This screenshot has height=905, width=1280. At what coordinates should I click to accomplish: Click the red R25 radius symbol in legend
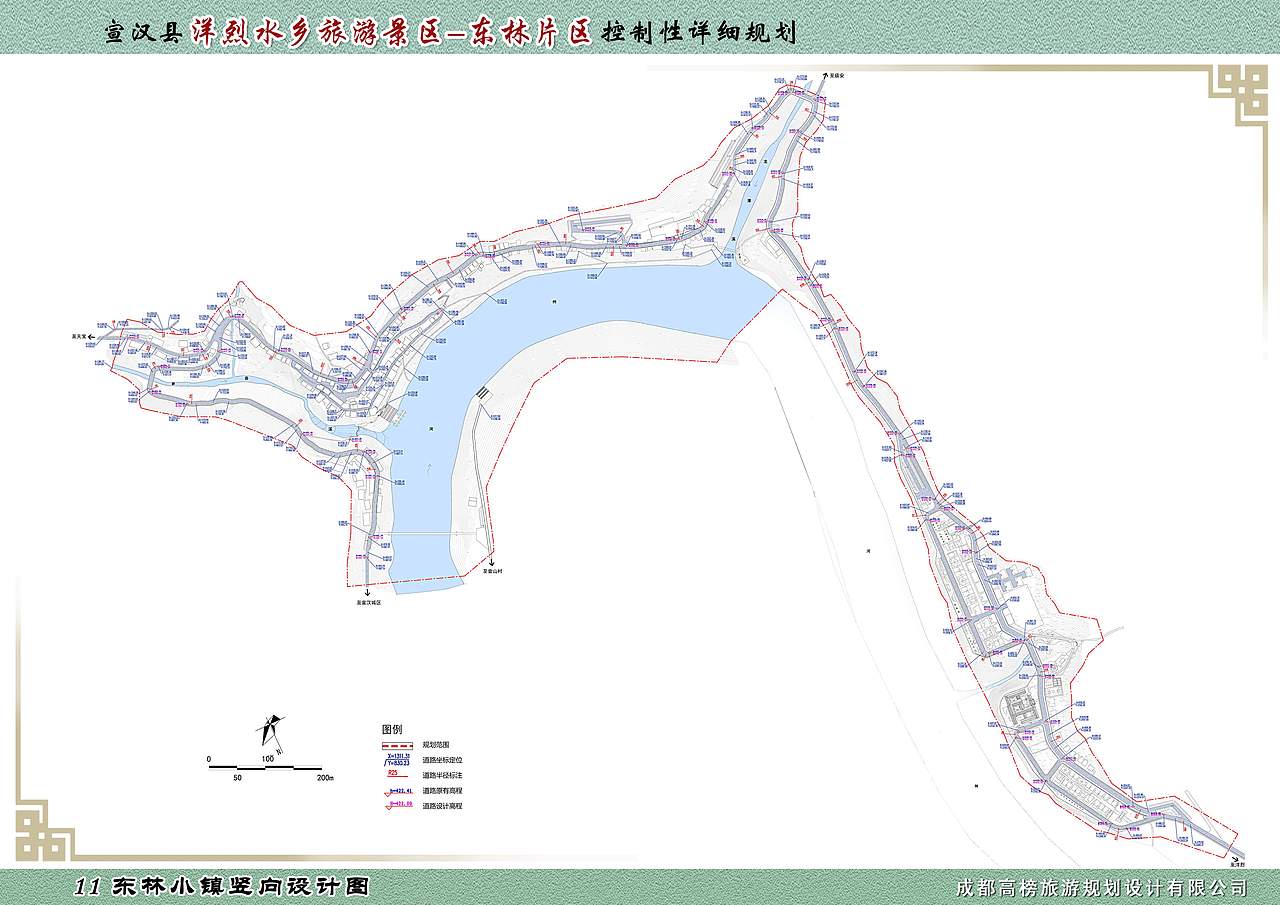(x=396, y=774)
